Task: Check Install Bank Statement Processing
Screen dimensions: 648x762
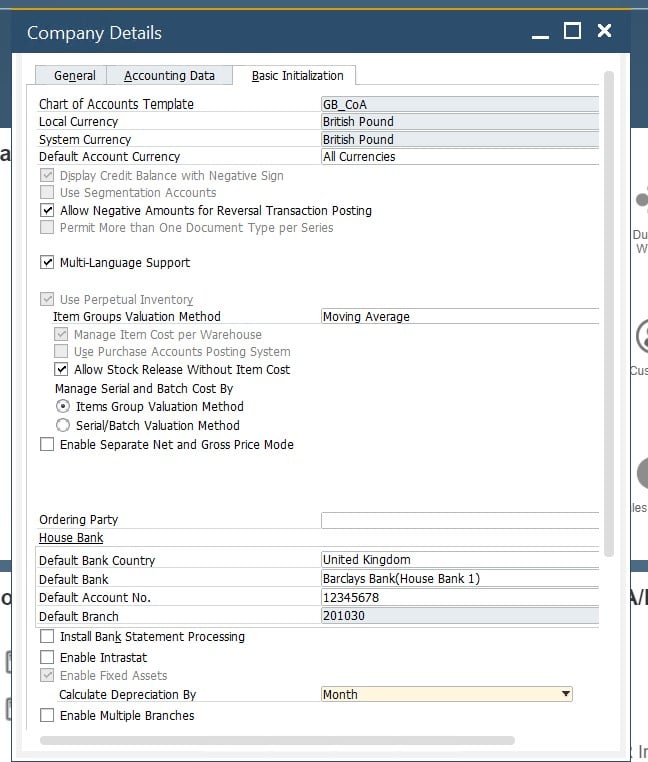Action: [x=47, y=637]
